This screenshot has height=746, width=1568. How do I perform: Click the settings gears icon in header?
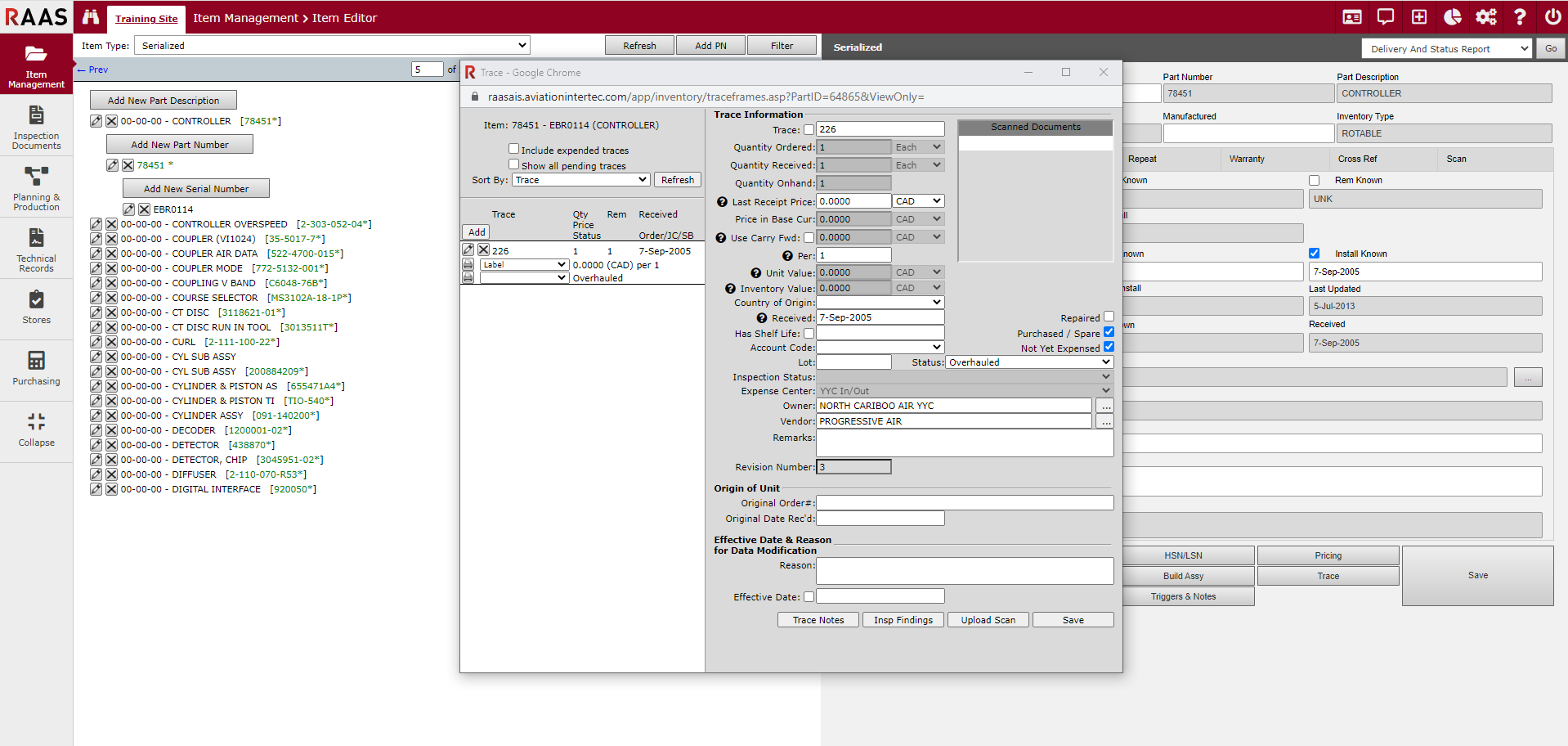[x=1485, y=17]
